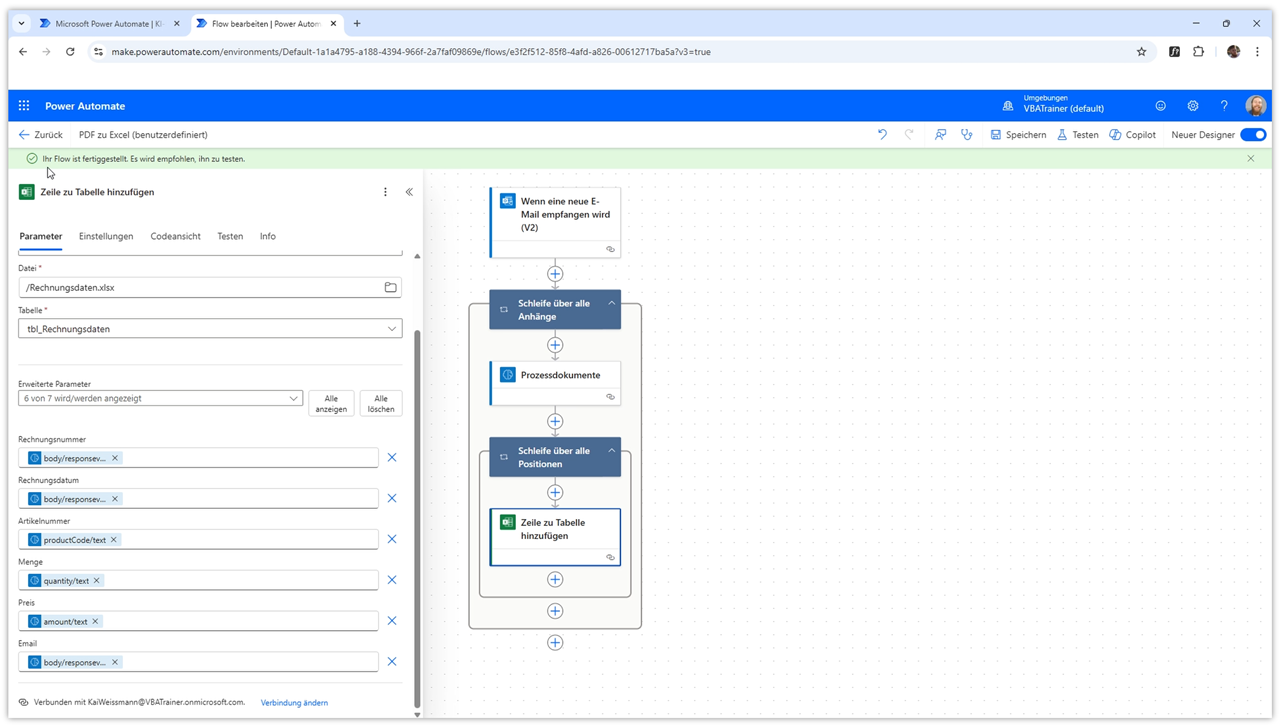Open Copilot from the toolbar

(x=1132, y=134)
